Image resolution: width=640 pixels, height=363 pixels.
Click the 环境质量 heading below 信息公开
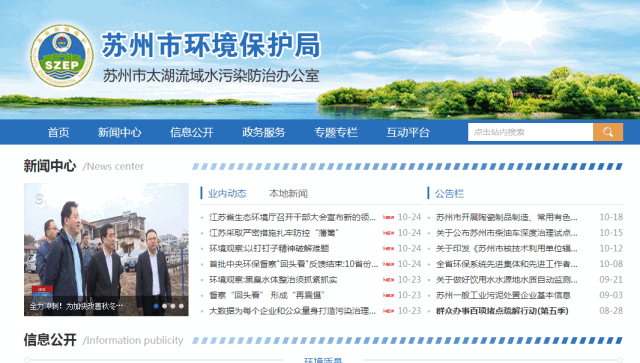(323, 360)
